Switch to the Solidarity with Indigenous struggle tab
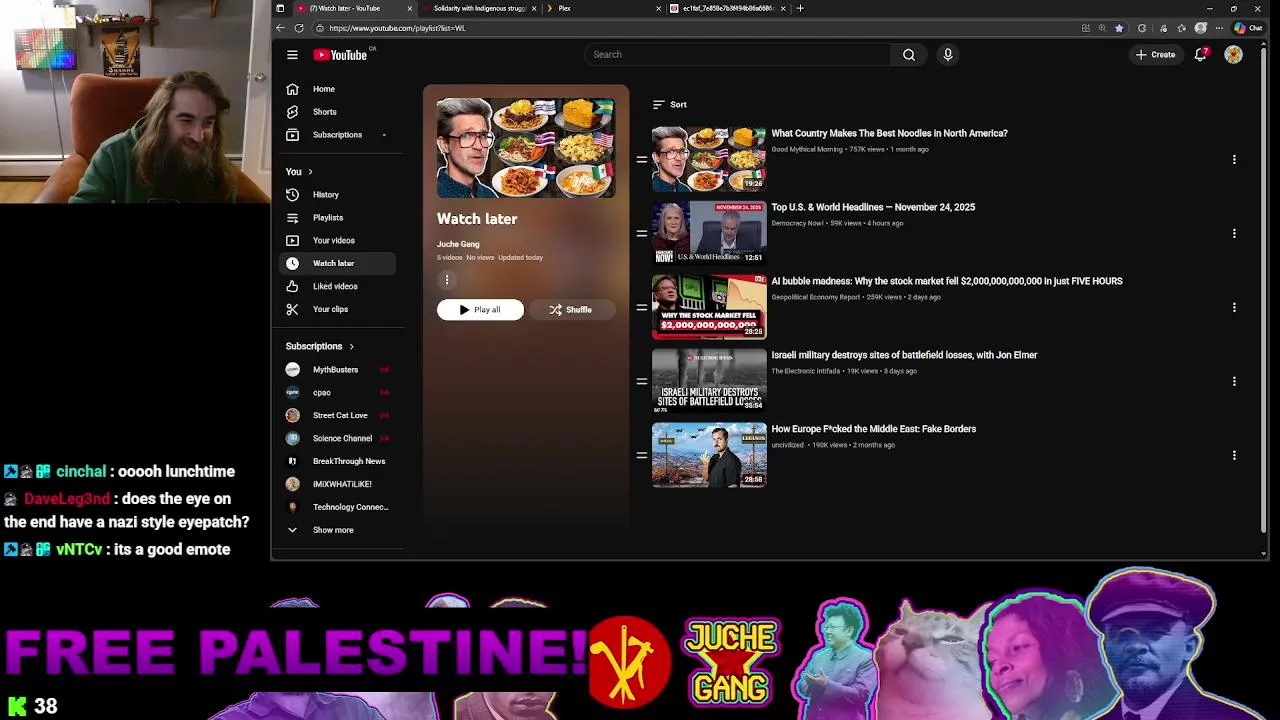The image size is (1280, 720). point(479,8)
